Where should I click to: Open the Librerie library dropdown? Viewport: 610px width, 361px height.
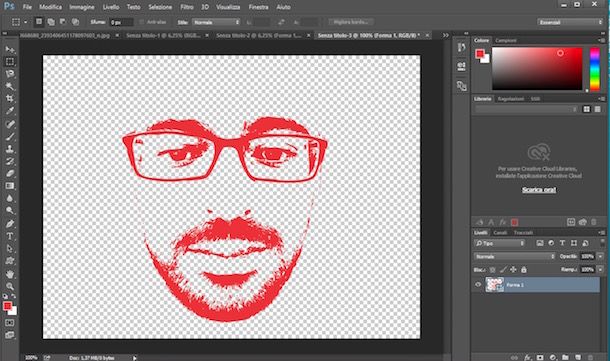pyautogui.click(x=526, y=109)
